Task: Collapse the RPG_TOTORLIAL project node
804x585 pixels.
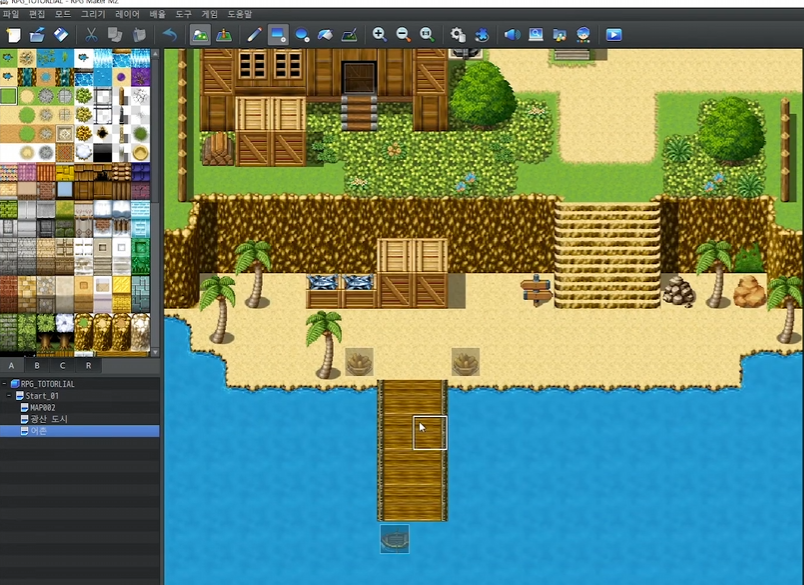Action: pos(5,384)
